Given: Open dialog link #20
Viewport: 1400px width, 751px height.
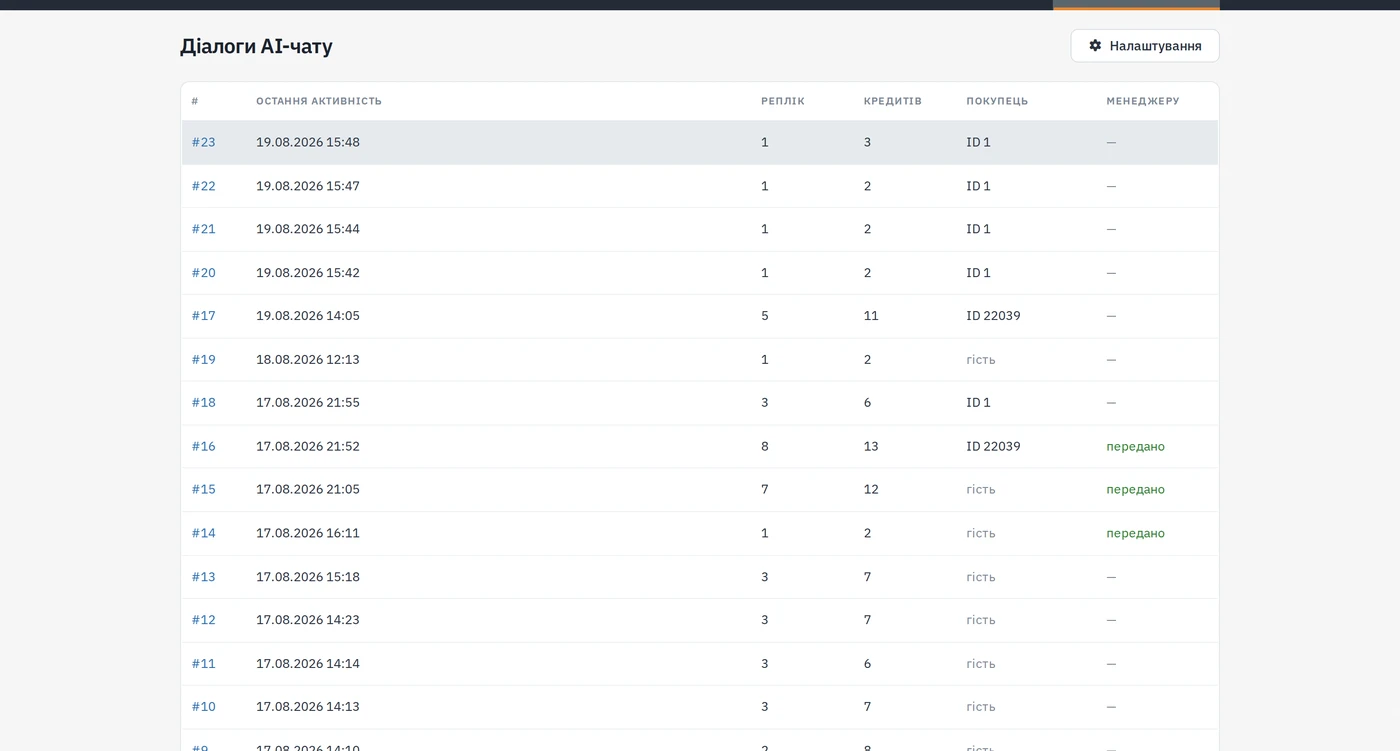Looking at the screenshot, I should [x=204, y=272].
